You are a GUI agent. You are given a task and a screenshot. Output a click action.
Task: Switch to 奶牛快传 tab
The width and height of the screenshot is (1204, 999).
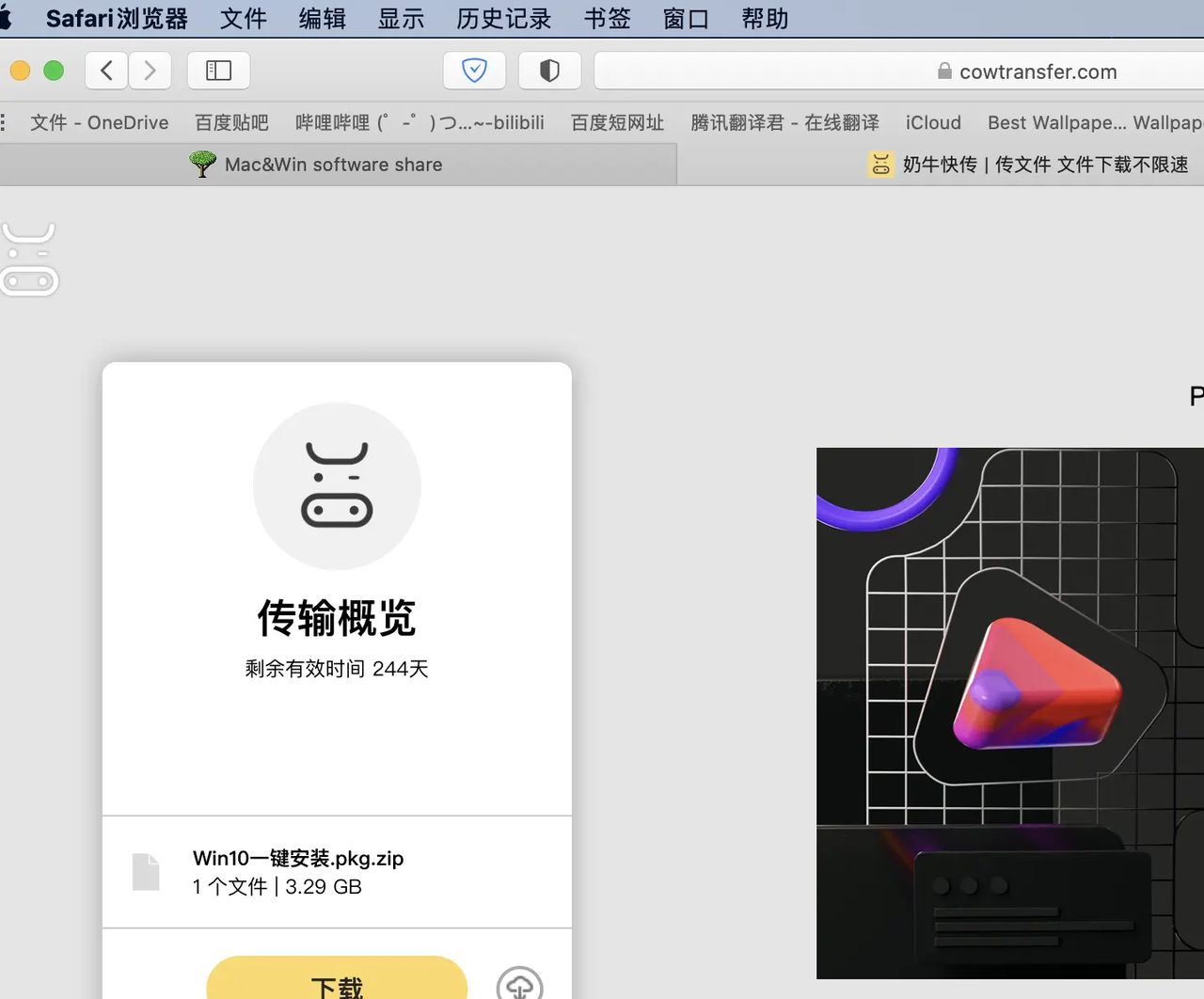941,165
